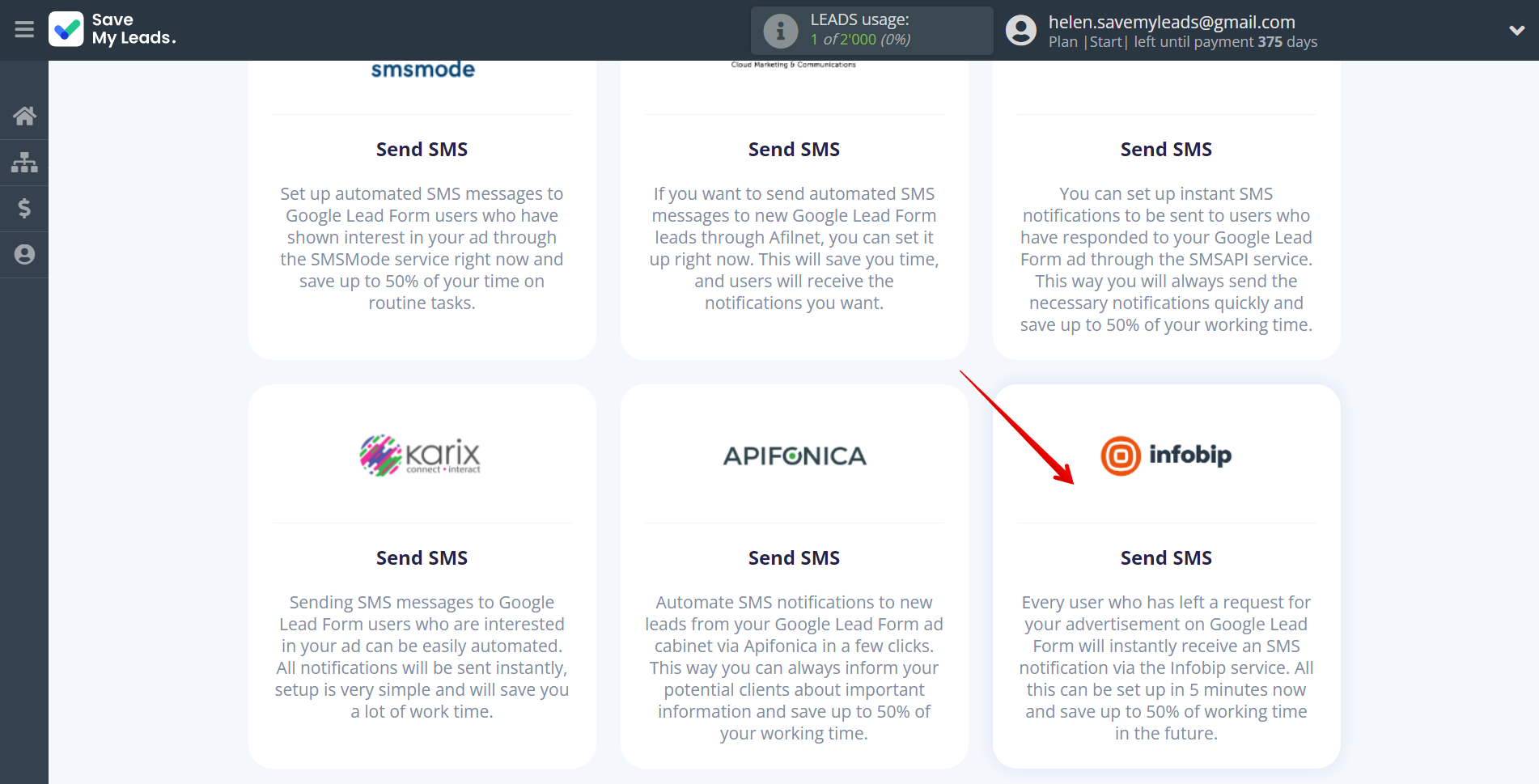Image resolution: width=1539 pixels, height=784 pixels.
Task: Click the Infobip description text
Action: [1166, 667]
